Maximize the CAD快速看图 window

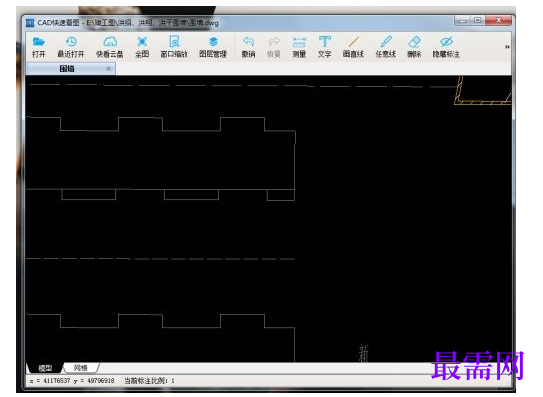pos(478,20)
